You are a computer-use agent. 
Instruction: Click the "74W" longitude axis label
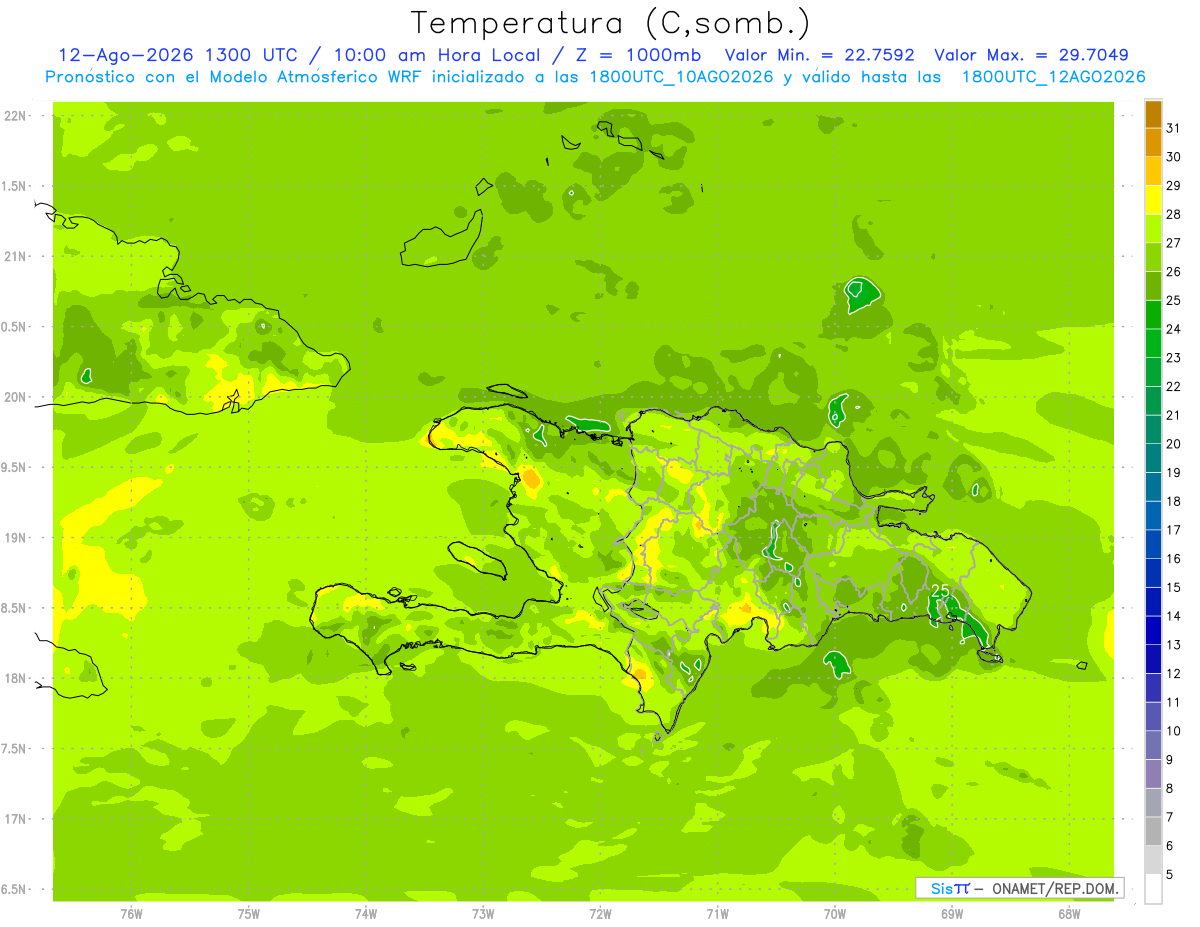tap(366, 914)
